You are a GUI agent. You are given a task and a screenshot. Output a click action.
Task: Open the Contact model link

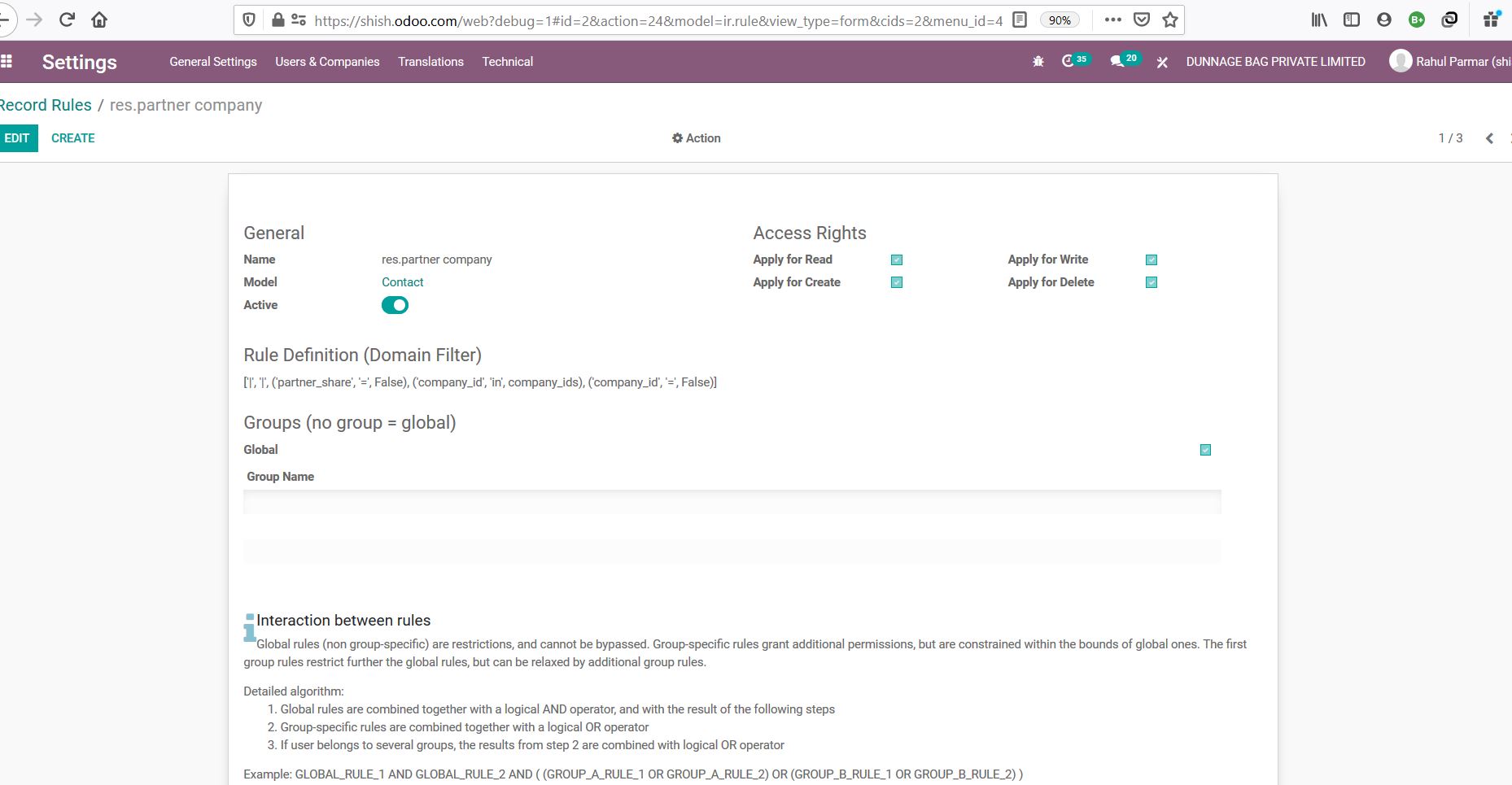point(402,282)
